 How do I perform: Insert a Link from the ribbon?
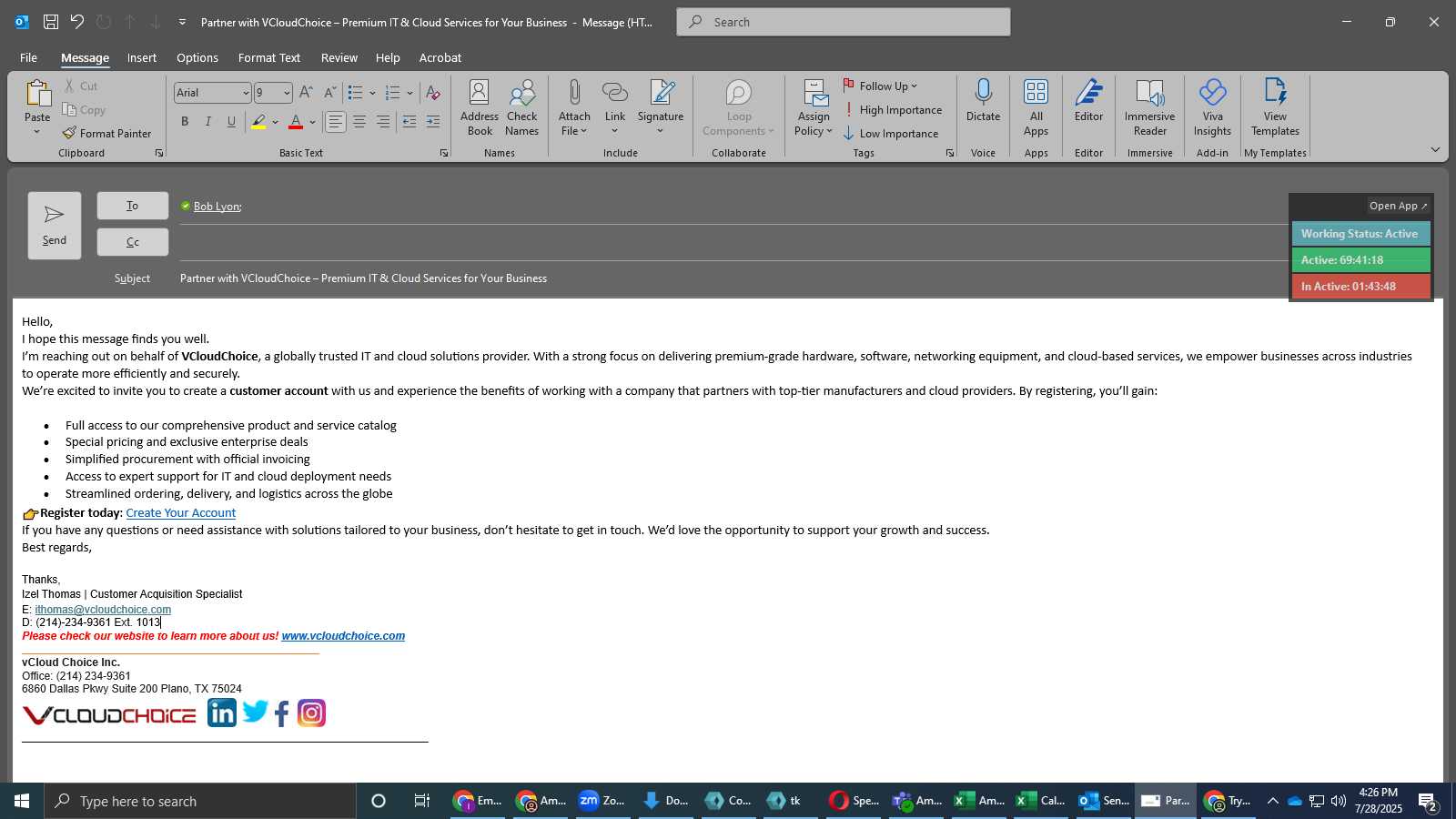pos(615,92)
